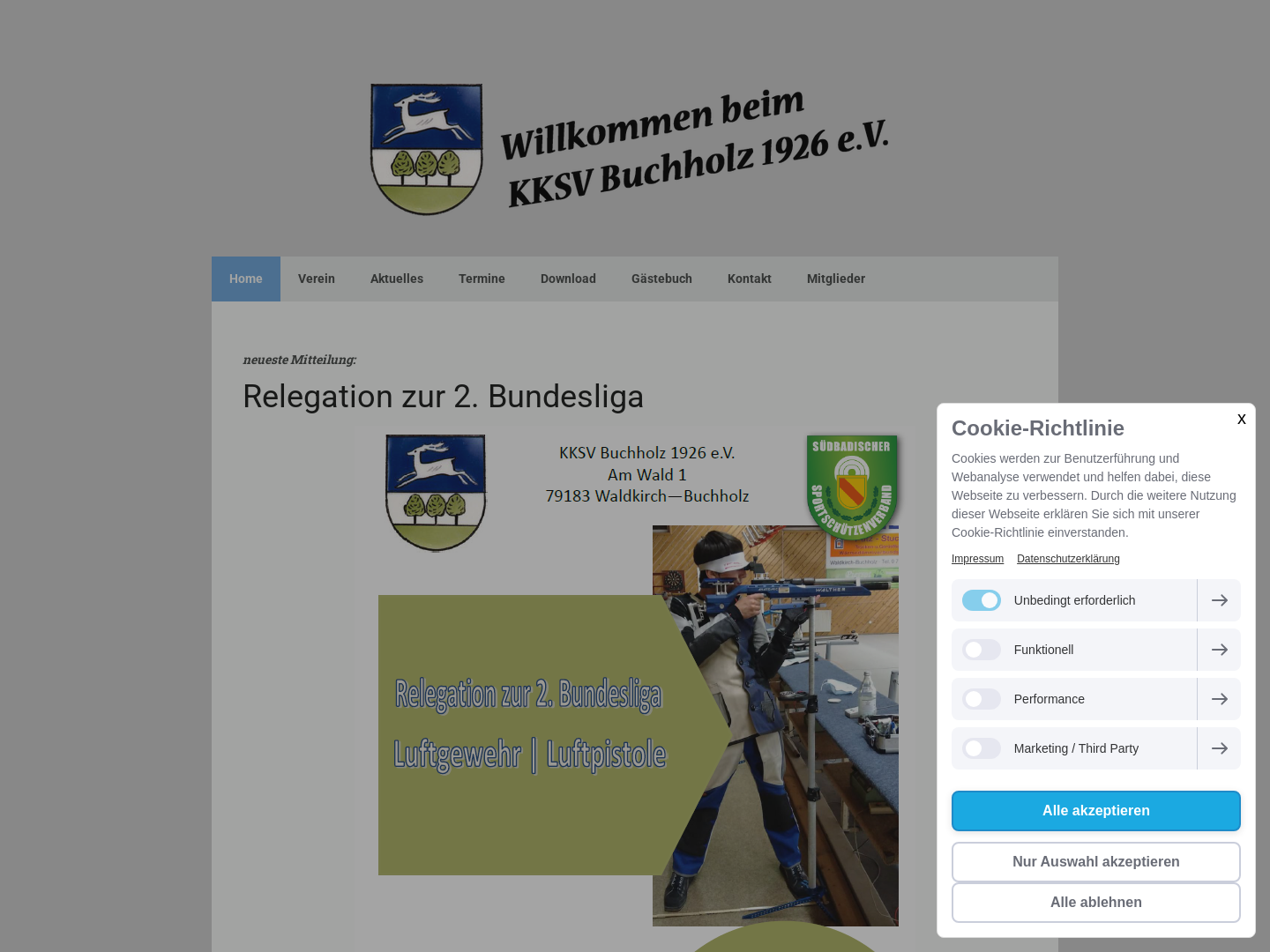Screen dimensions: 1270x952
Task: Enable Marketing / Third Party switch
Action: click(x=982, y=748)
